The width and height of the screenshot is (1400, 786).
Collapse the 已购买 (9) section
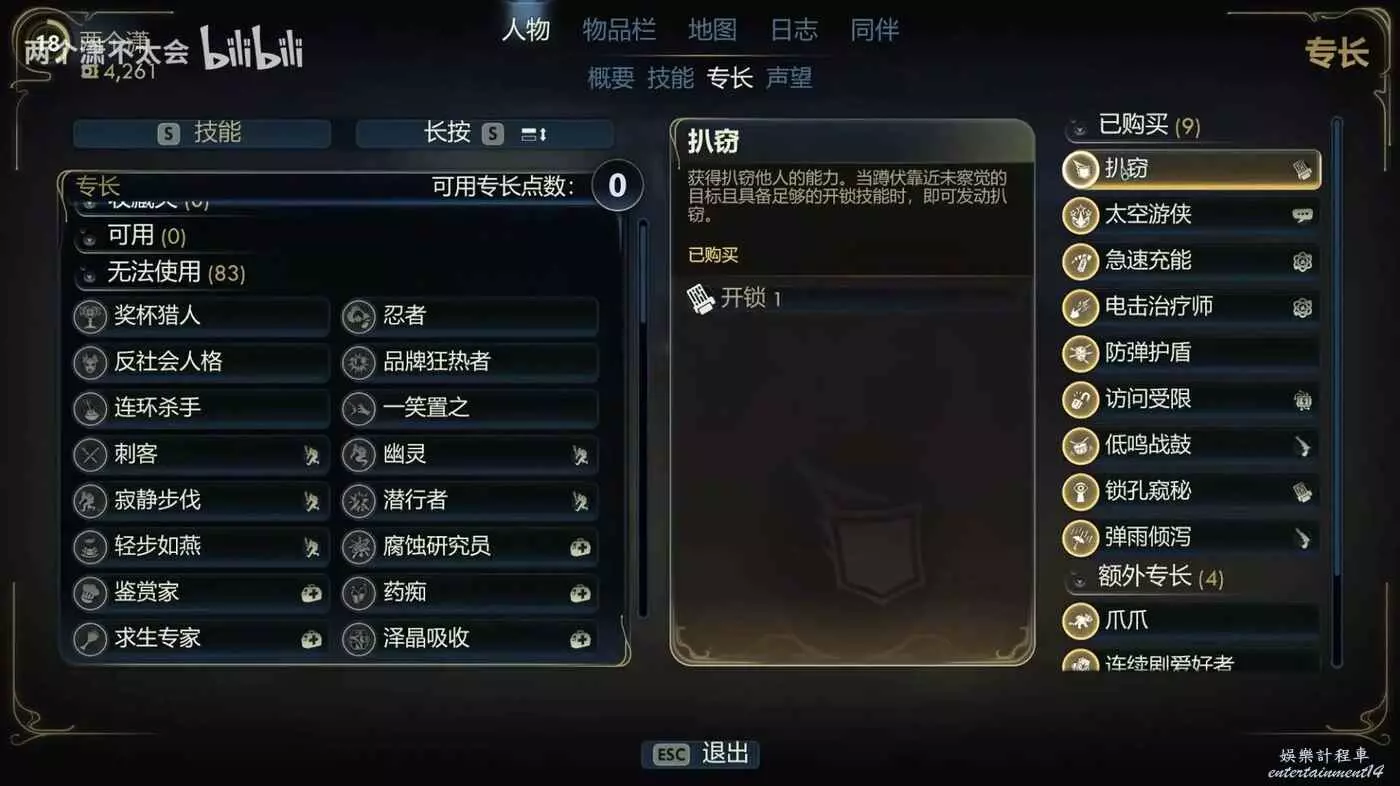pyautogui.click(x=1079, y=127)
